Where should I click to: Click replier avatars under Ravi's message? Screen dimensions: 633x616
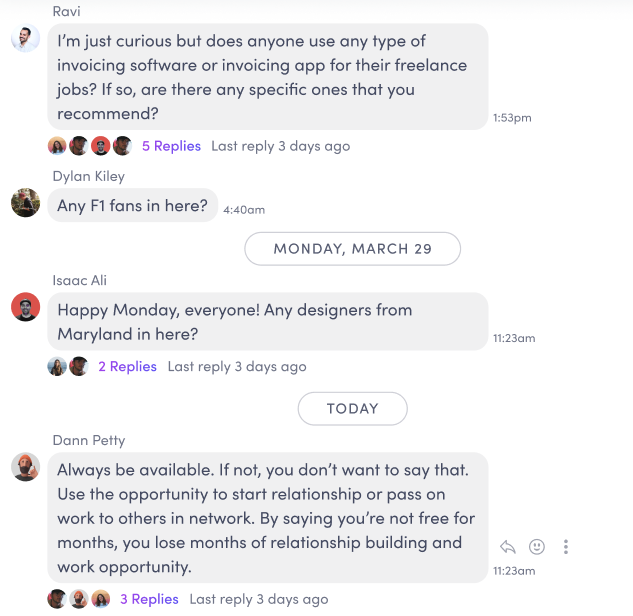click(x=90, y=146)
